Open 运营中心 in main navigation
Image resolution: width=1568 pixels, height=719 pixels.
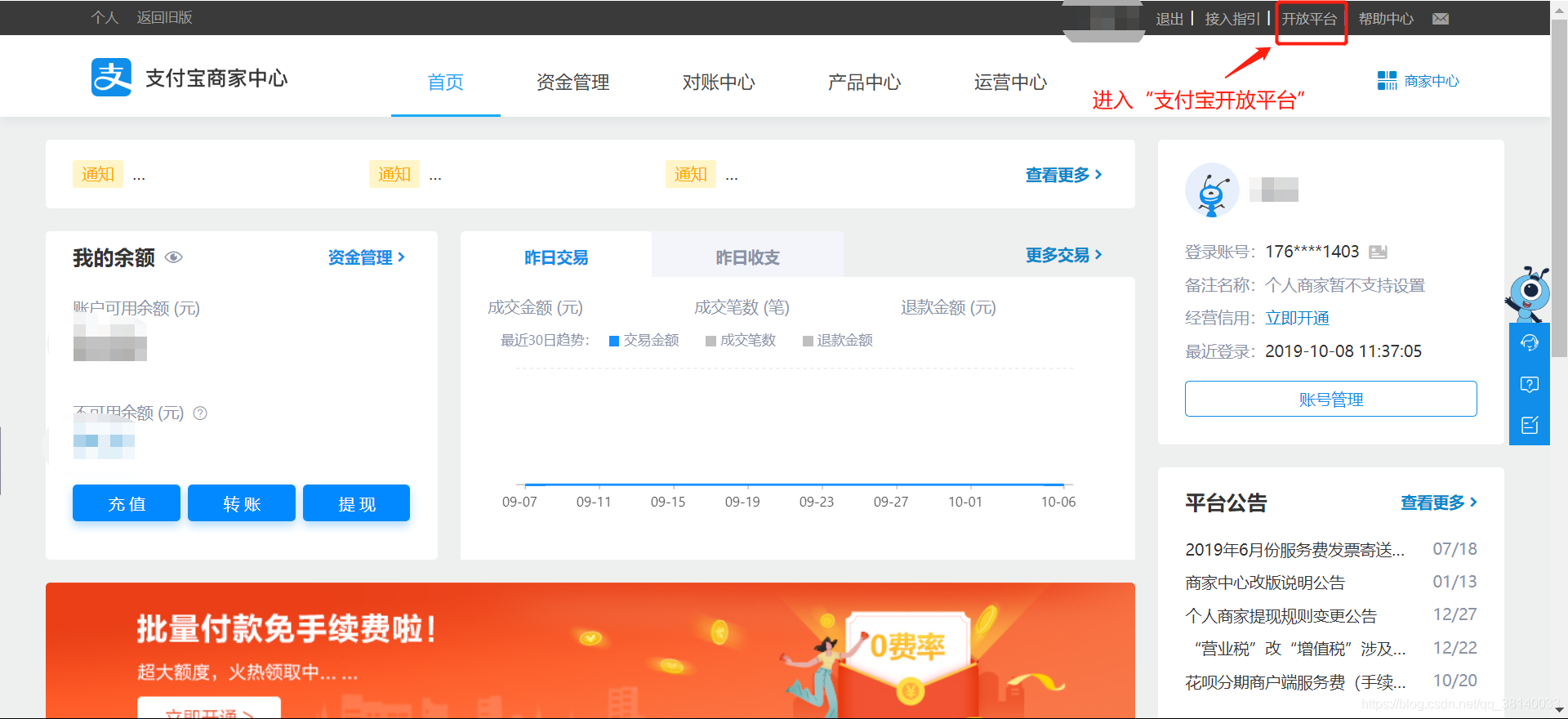point(1010,82)
